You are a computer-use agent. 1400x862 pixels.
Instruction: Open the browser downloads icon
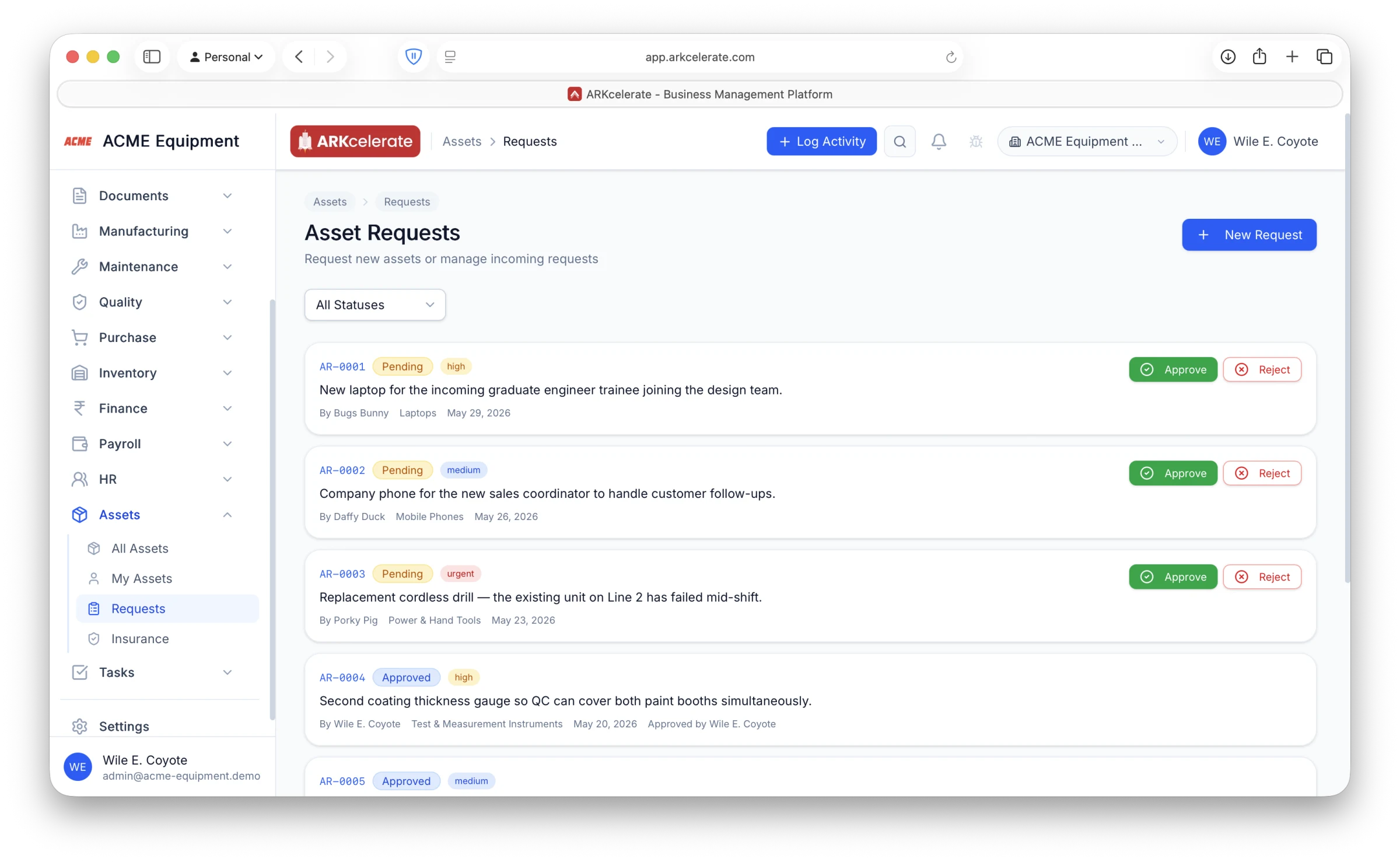1228,57
